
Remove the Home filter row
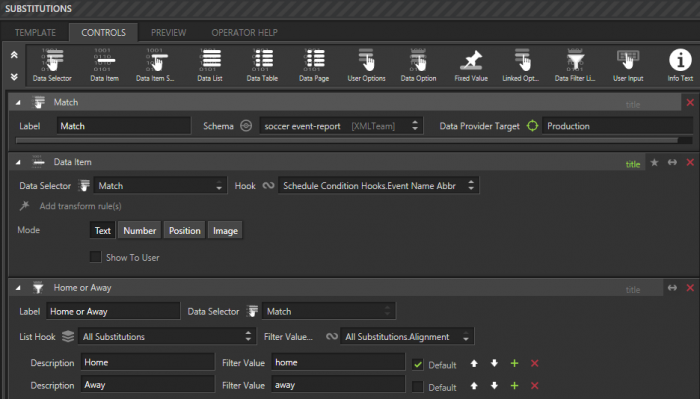point(534,363)
